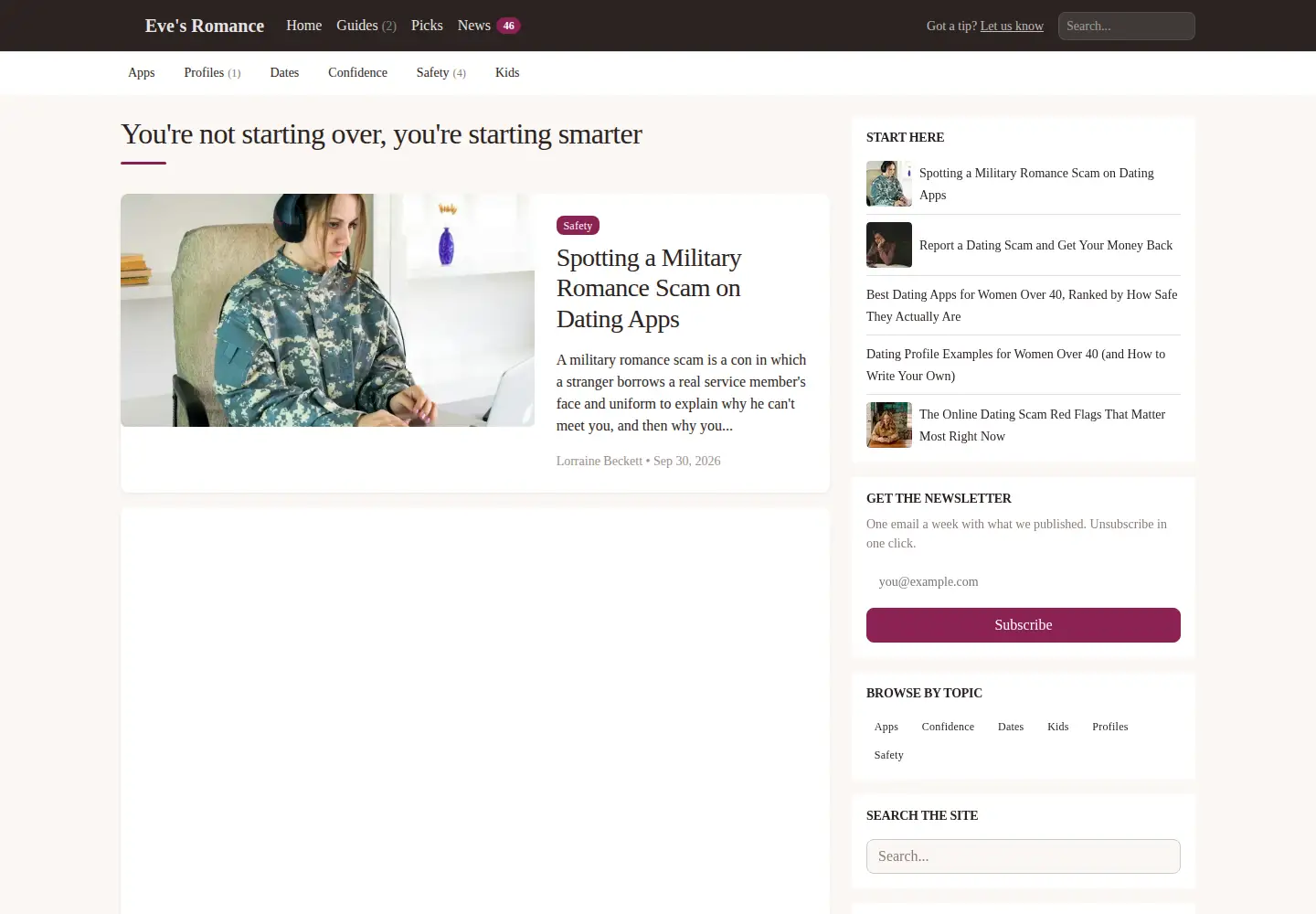Select the Dates category tab

(284, 72)
